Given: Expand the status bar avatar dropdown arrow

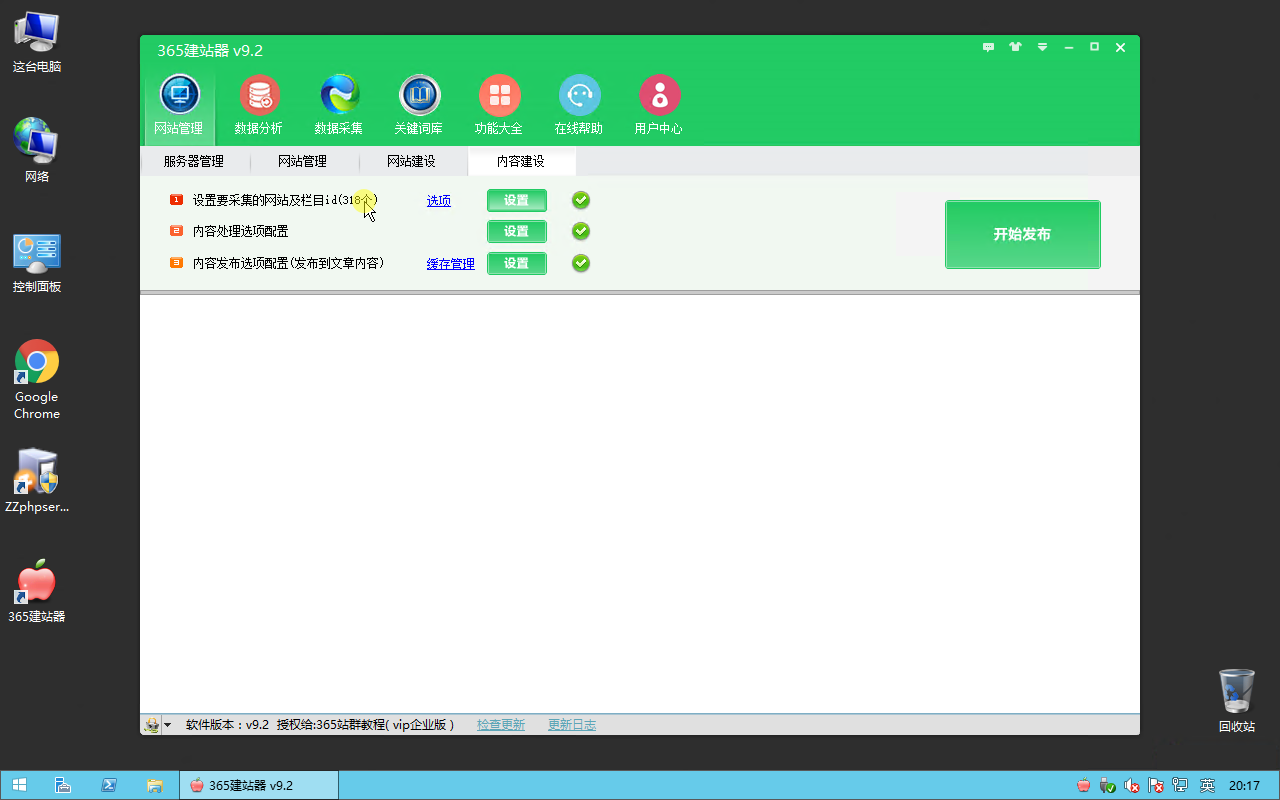Looking at the screenshot, I should (x=167, y=725).
